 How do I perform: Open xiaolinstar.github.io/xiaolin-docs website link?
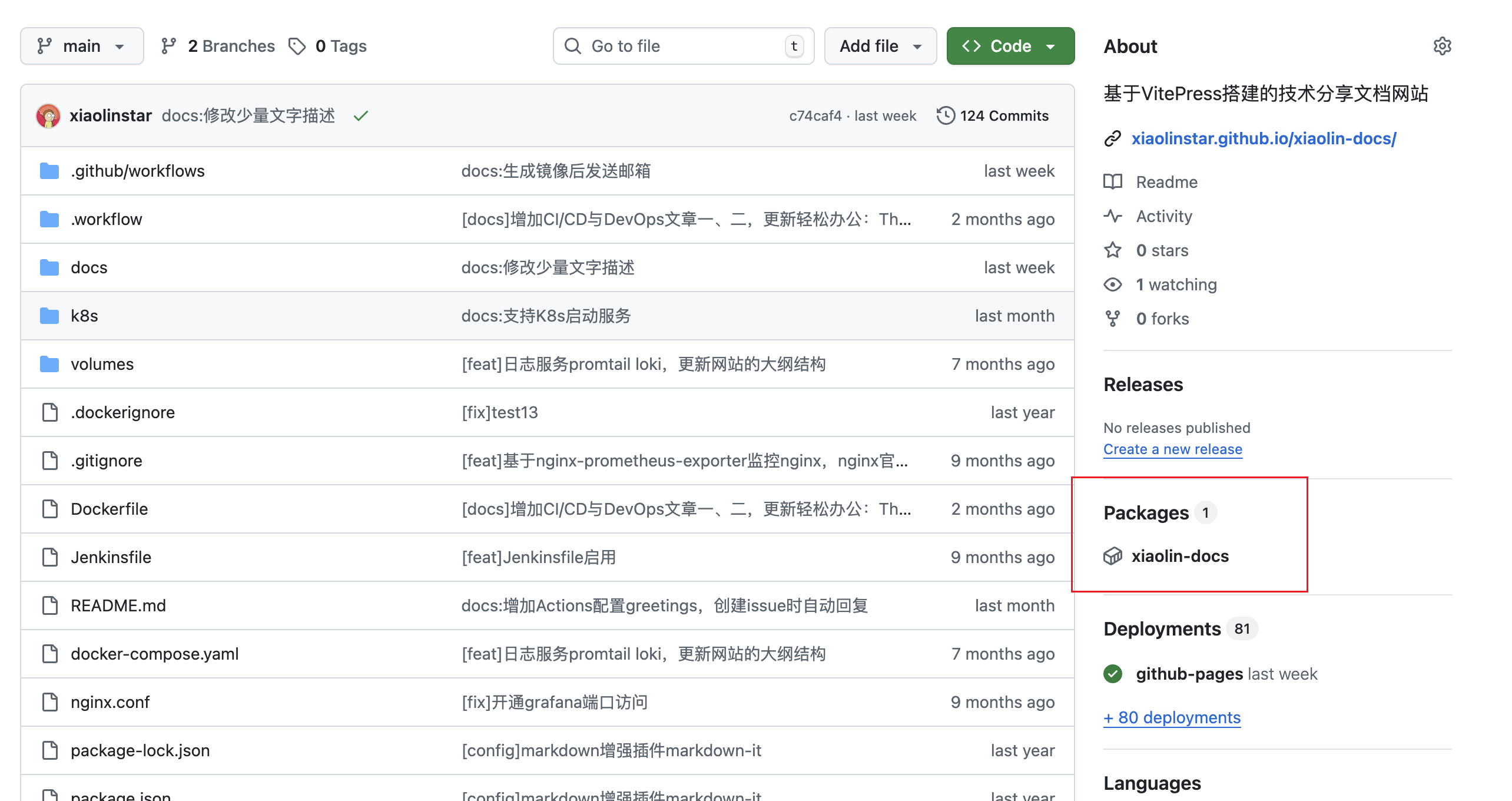1264,138
